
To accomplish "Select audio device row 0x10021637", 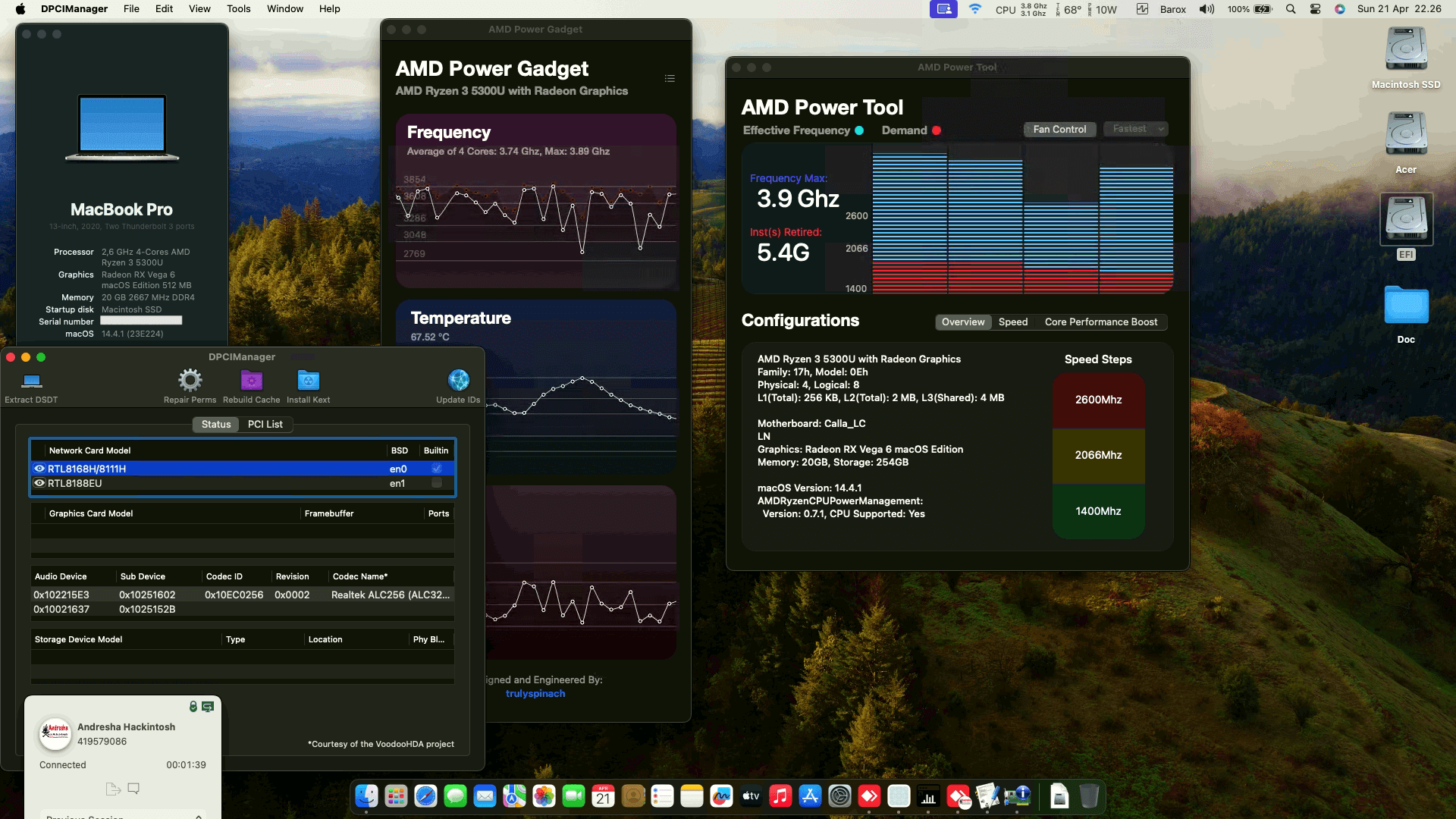I will [243, 609].
